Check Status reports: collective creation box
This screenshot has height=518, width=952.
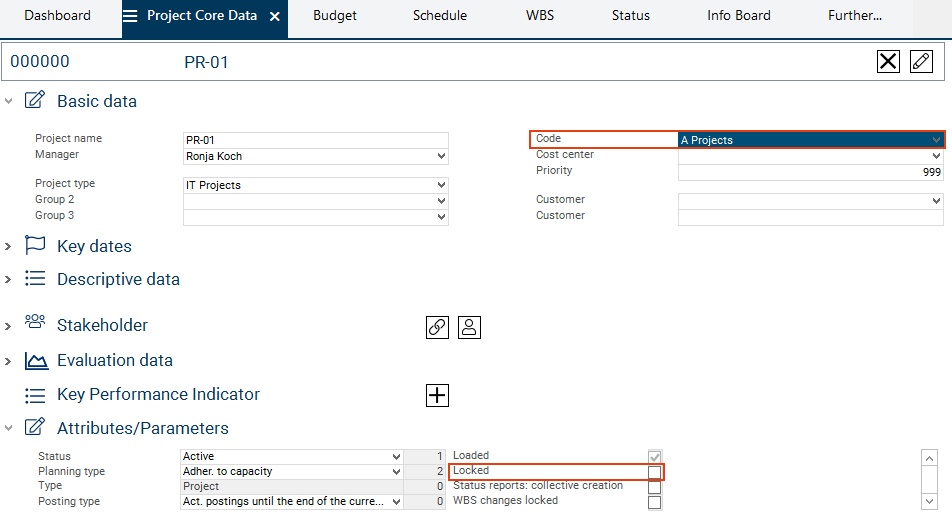[x=654, y=487]
